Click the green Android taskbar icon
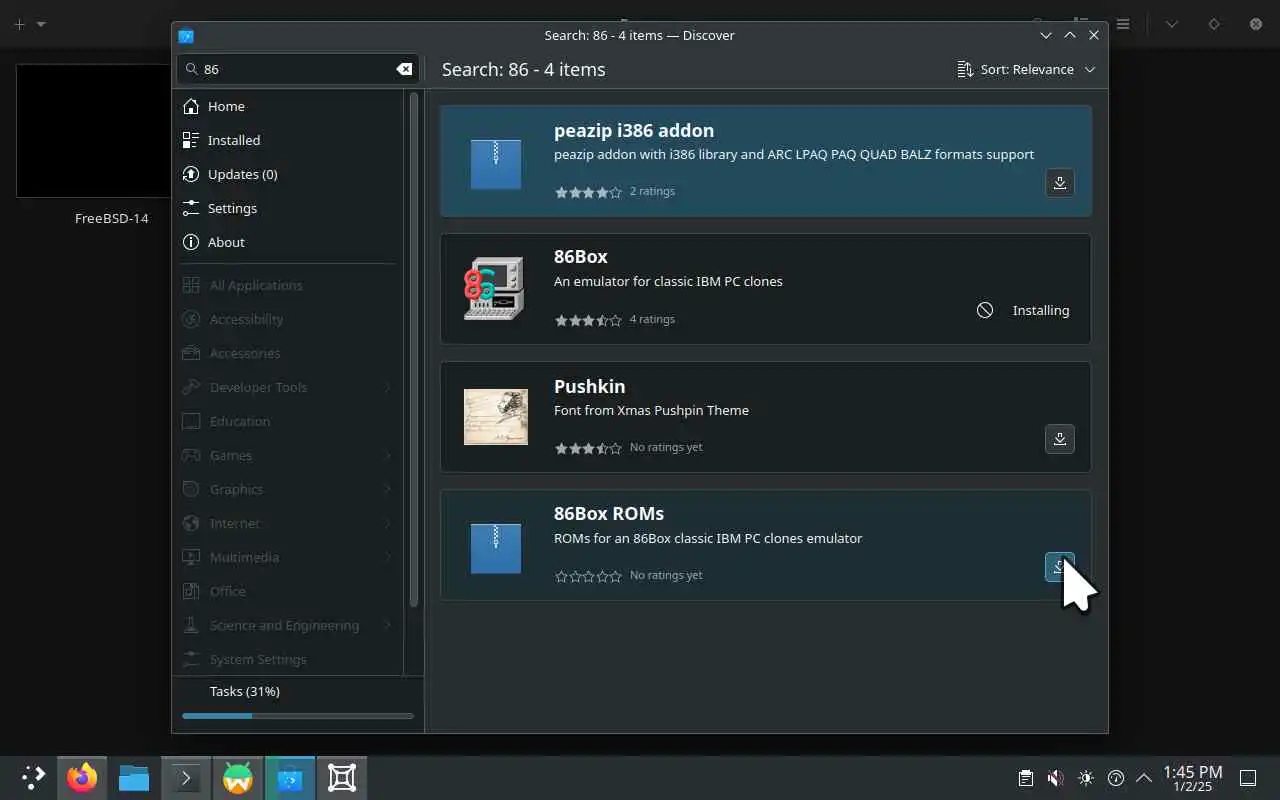Image resolution: width=1280 pixels, height=800 pixels. tap(238, 777)
